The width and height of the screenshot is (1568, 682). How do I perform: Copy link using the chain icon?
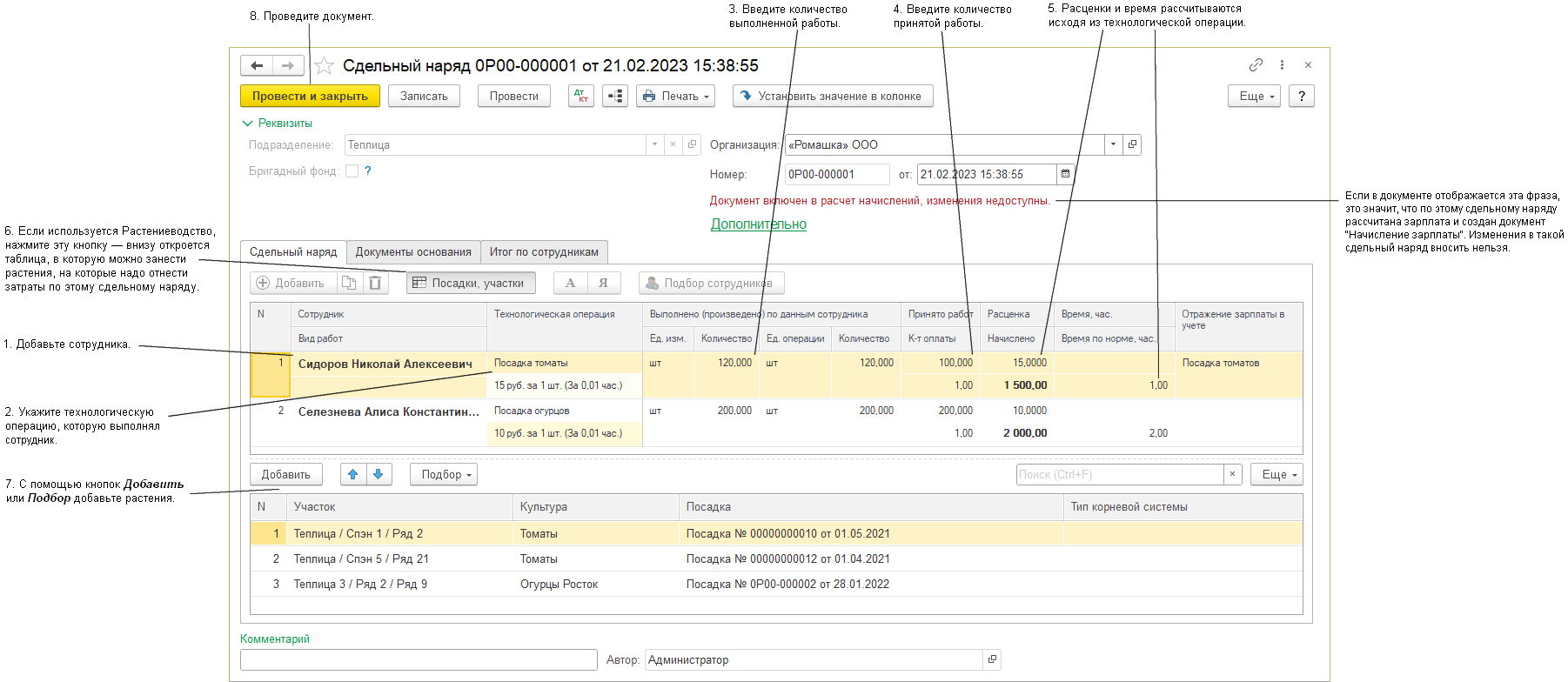point(1256,65)
